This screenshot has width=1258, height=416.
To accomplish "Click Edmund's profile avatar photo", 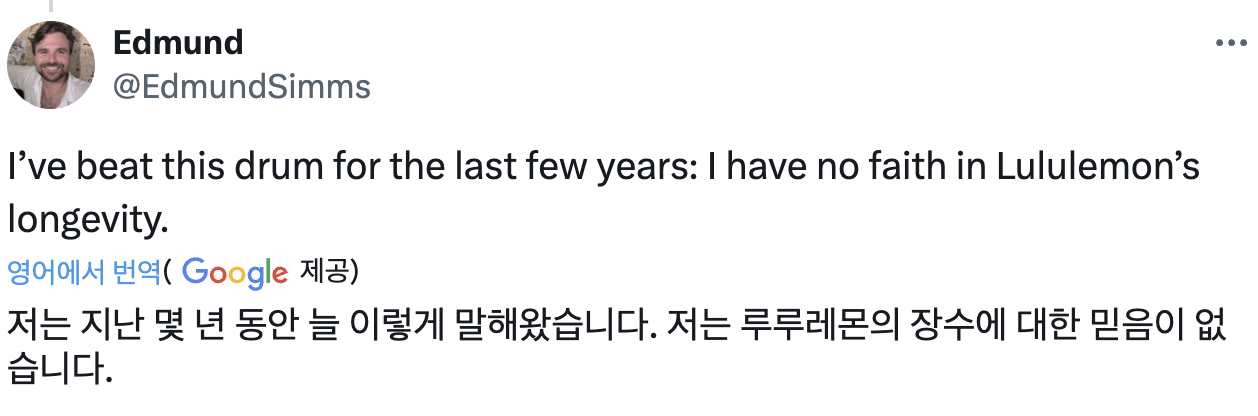I will 51,65.
